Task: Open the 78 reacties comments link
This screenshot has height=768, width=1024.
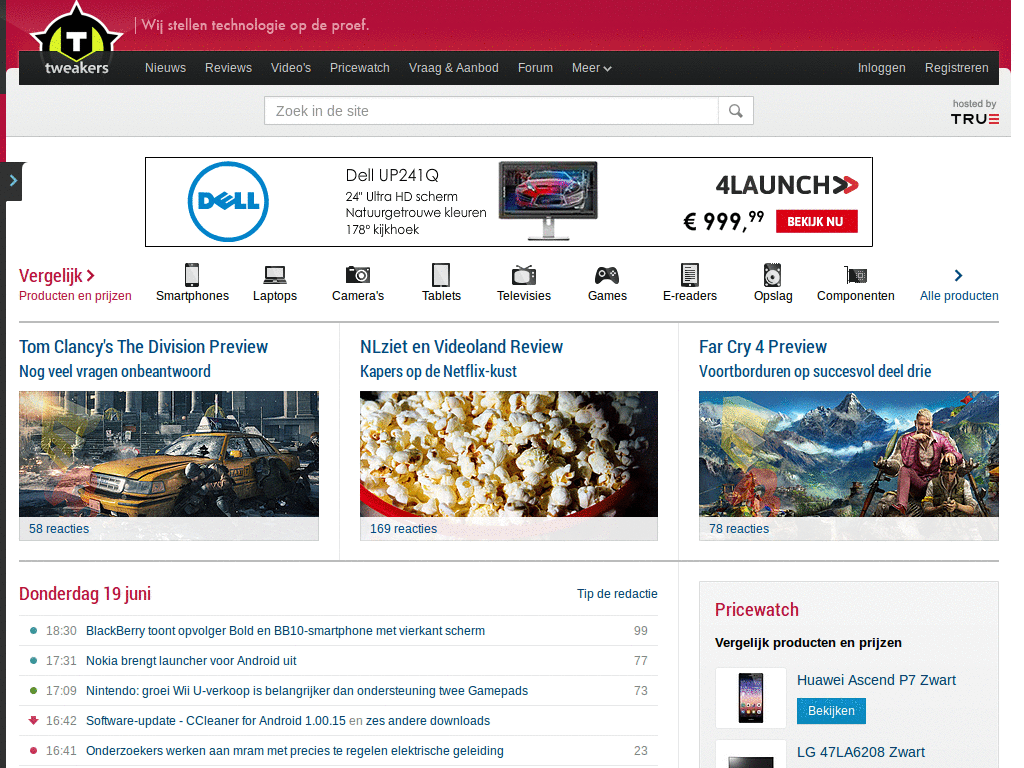Action: coord(739,529)
